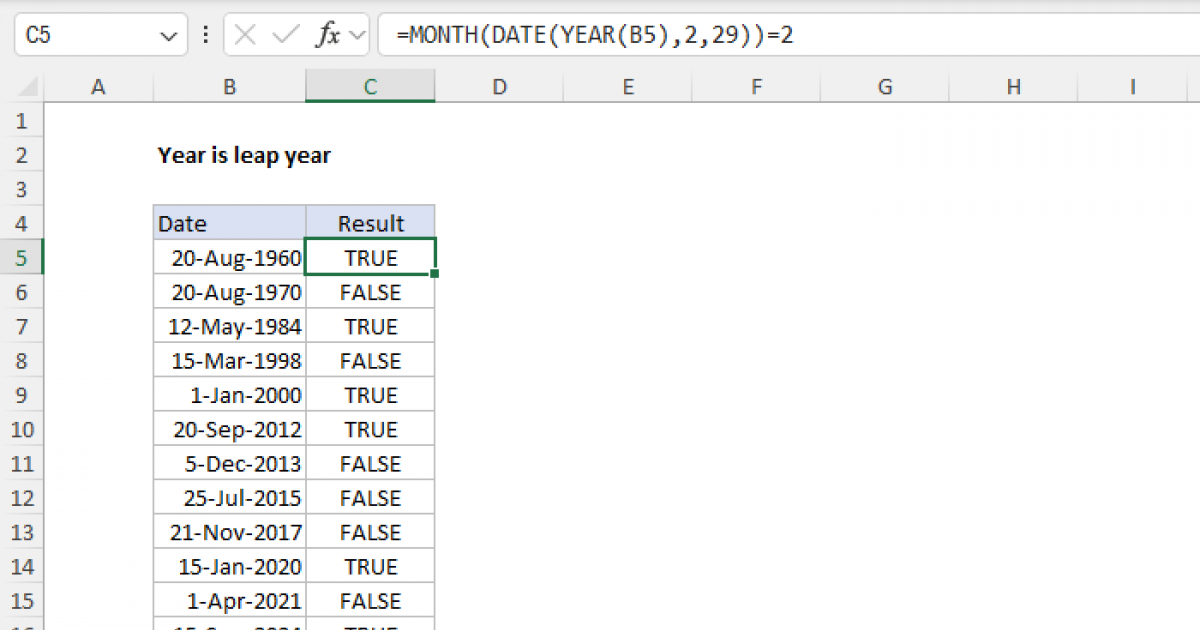The width and height of the screenshot is (1200, 630).
Task: Select the Result header cell
Action: click(x=370, y=223)
